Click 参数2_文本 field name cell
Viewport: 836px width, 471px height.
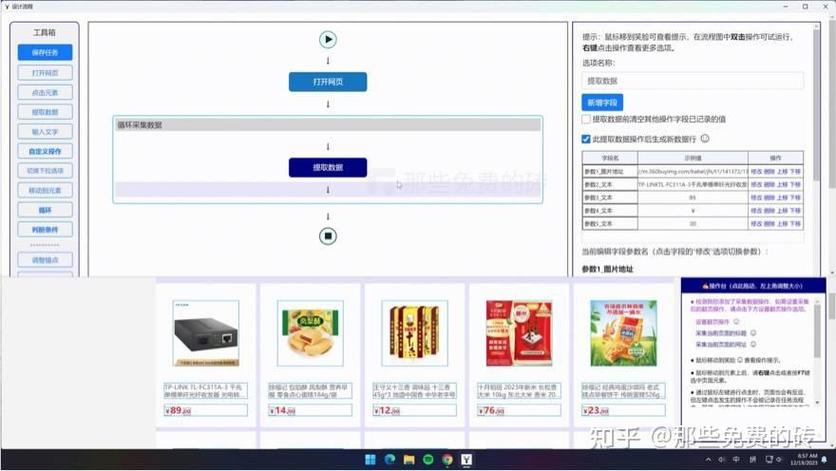(x=610, y=185)
